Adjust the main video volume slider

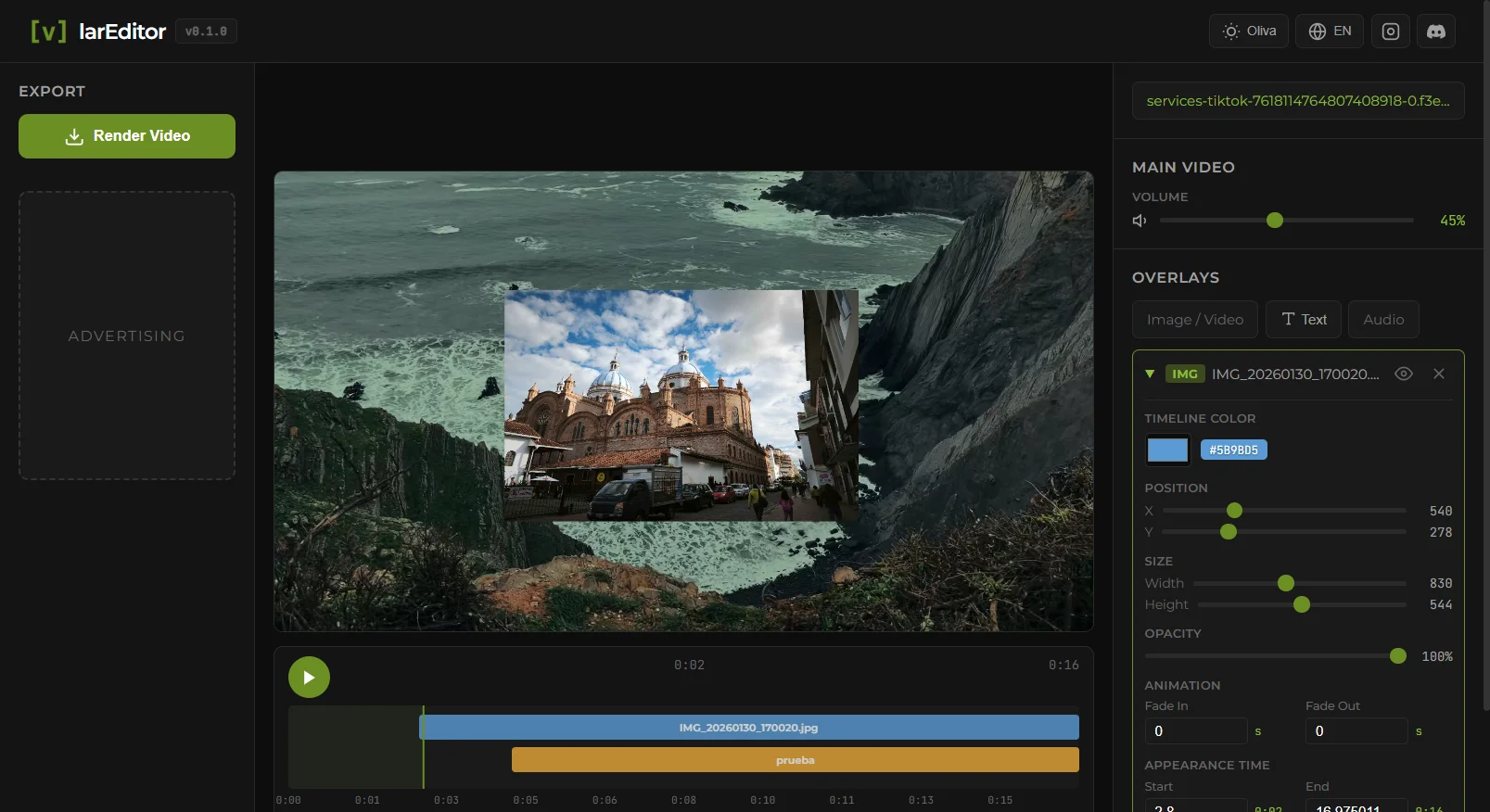(1287, 221)
